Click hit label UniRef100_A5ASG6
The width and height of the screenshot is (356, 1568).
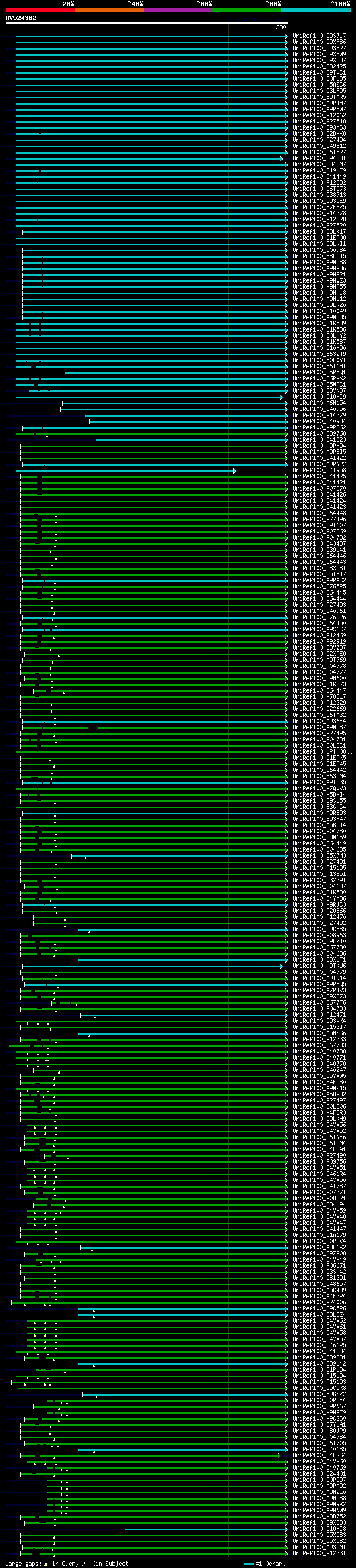(x=319, y=85)
